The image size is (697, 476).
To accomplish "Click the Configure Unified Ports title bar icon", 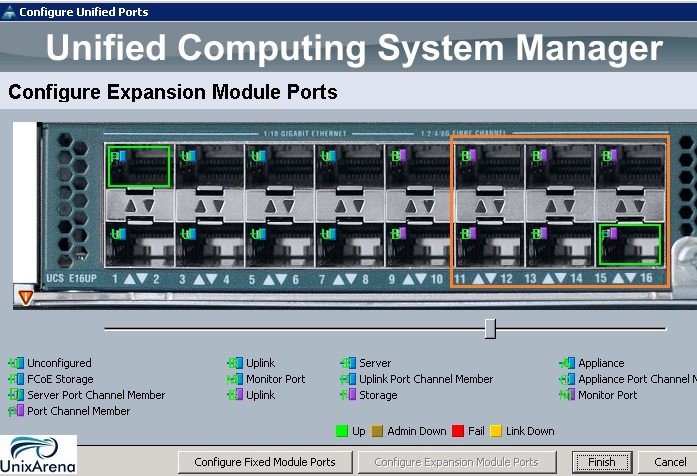I will click(x=8, y=12).
